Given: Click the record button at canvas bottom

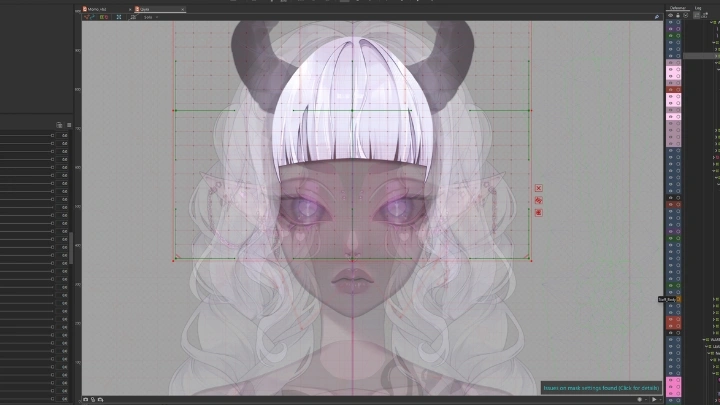Looking at the screenshot, I should 640,399.
